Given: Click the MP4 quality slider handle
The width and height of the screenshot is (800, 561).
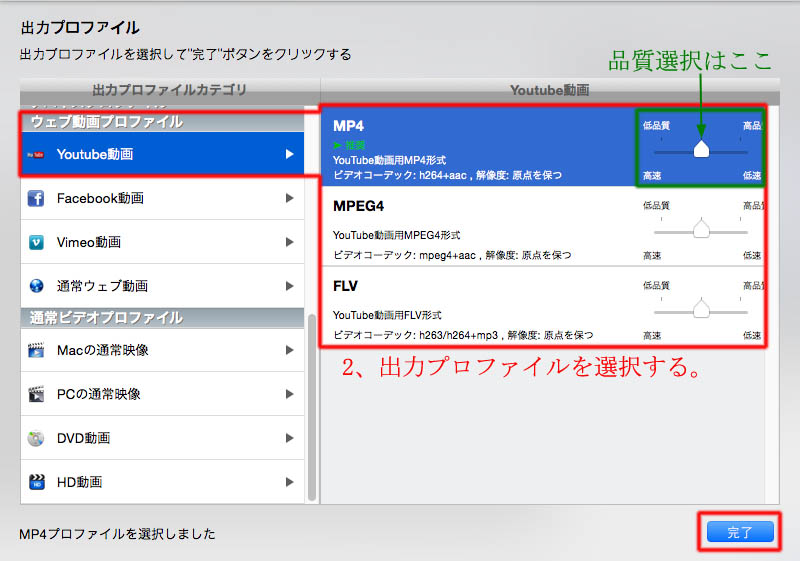Looking at the screenshot, I should pyautogui.click(x=702, y=148).
